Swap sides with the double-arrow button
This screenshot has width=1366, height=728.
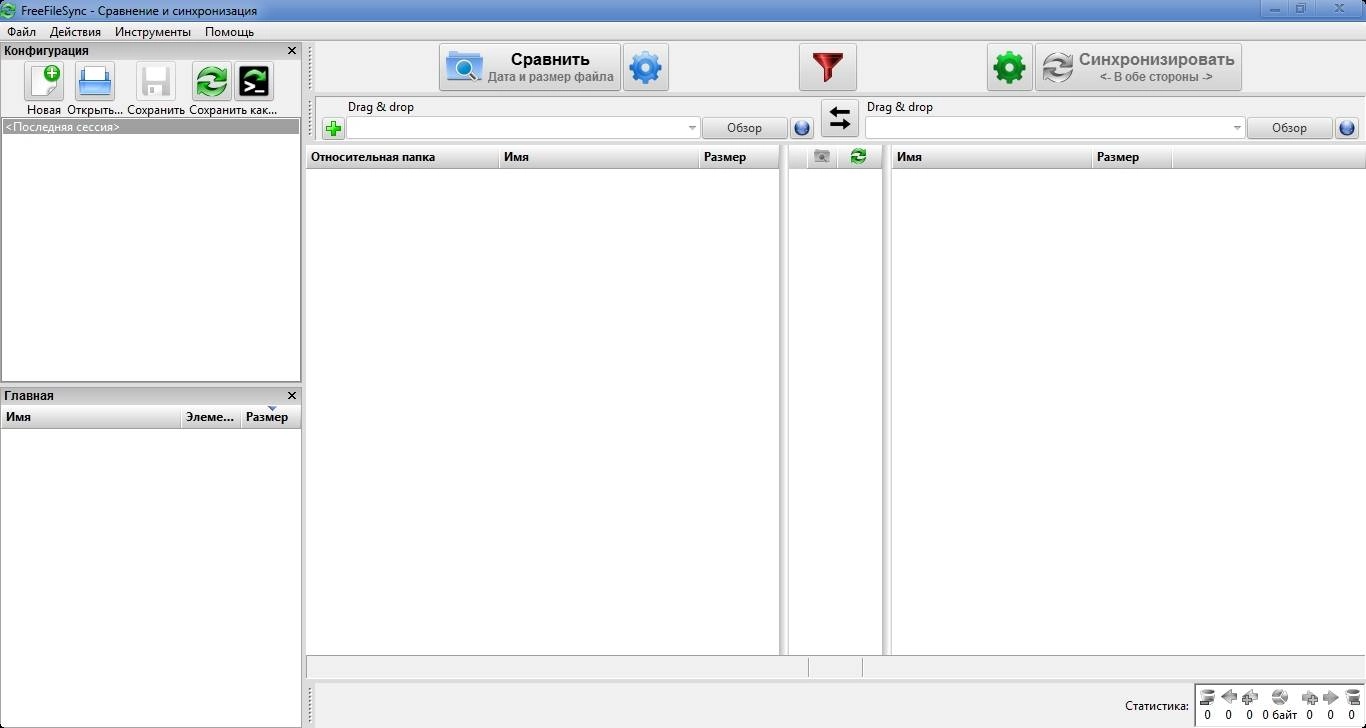[x=840, y=119]
